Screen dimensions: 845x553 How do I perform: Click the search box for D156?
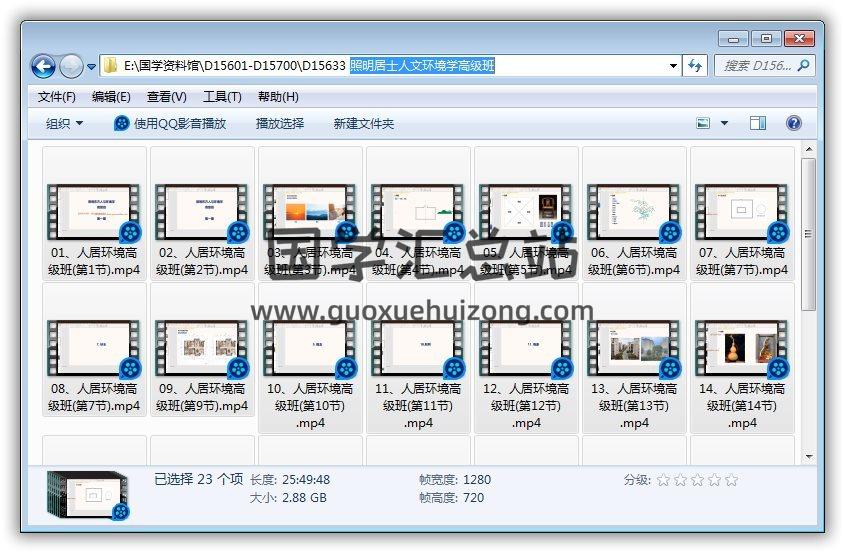(x=764, y=66)
